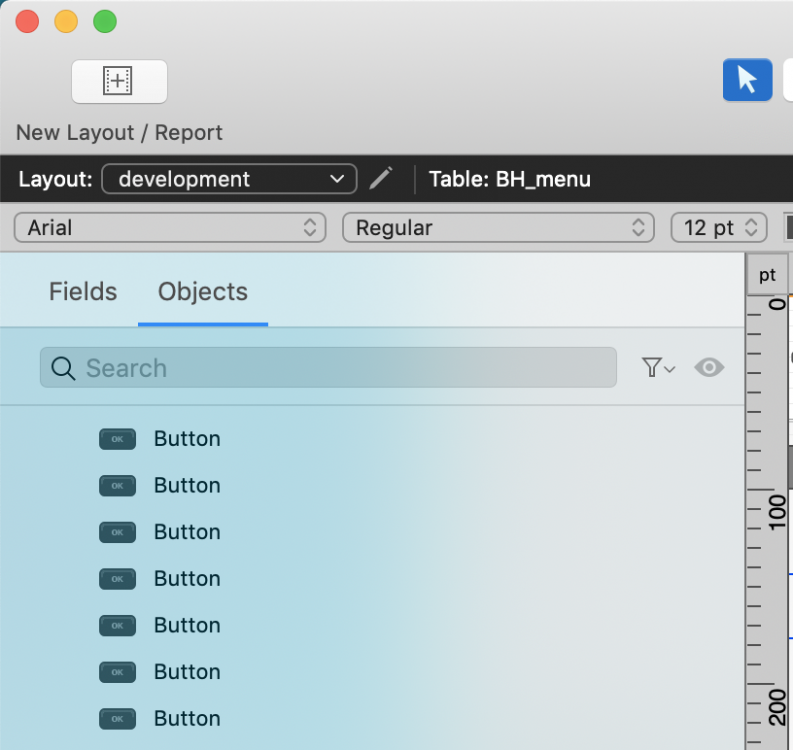Open the filter objects funnel menu
This screenshot has width=793, height=750.
tap(658, 368)
